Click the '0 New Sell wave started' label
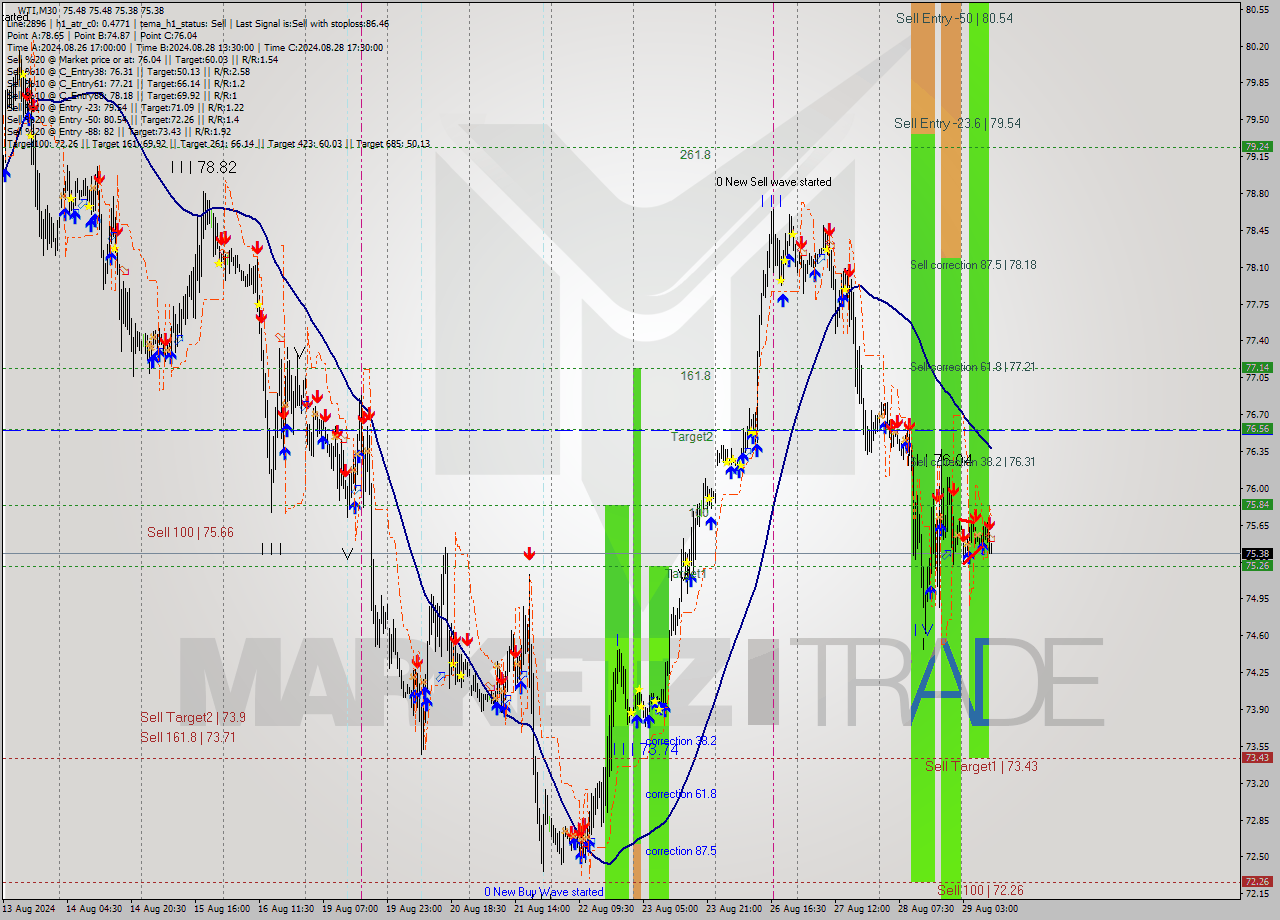Screen dimensions: 1280x920 tap(773, 182)
